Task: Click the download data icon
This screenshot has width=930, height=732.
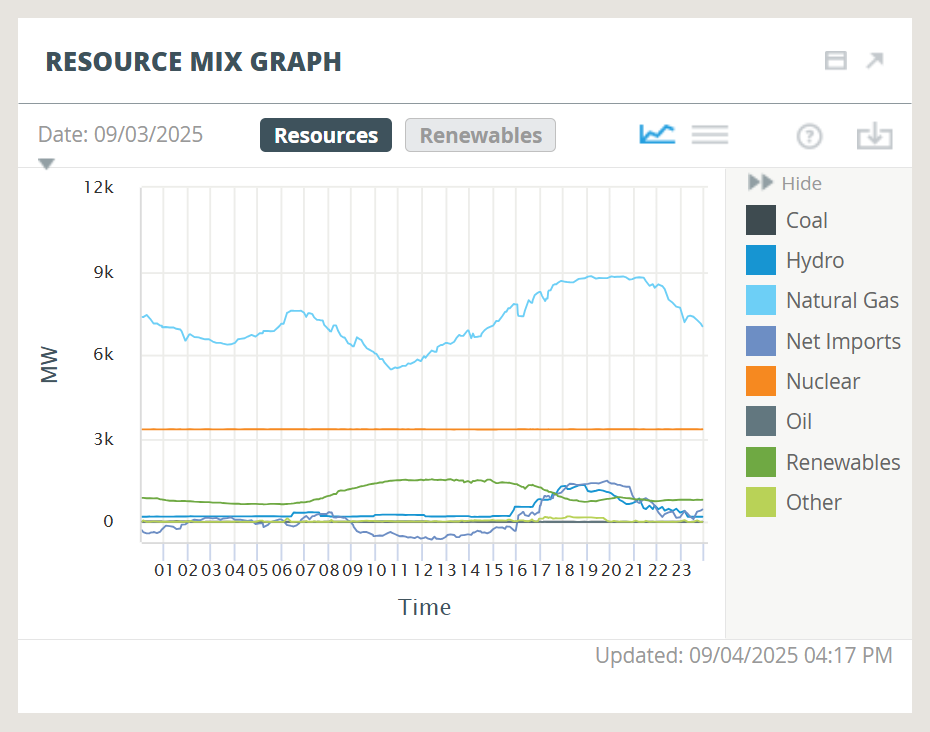Action: [874, 136]
